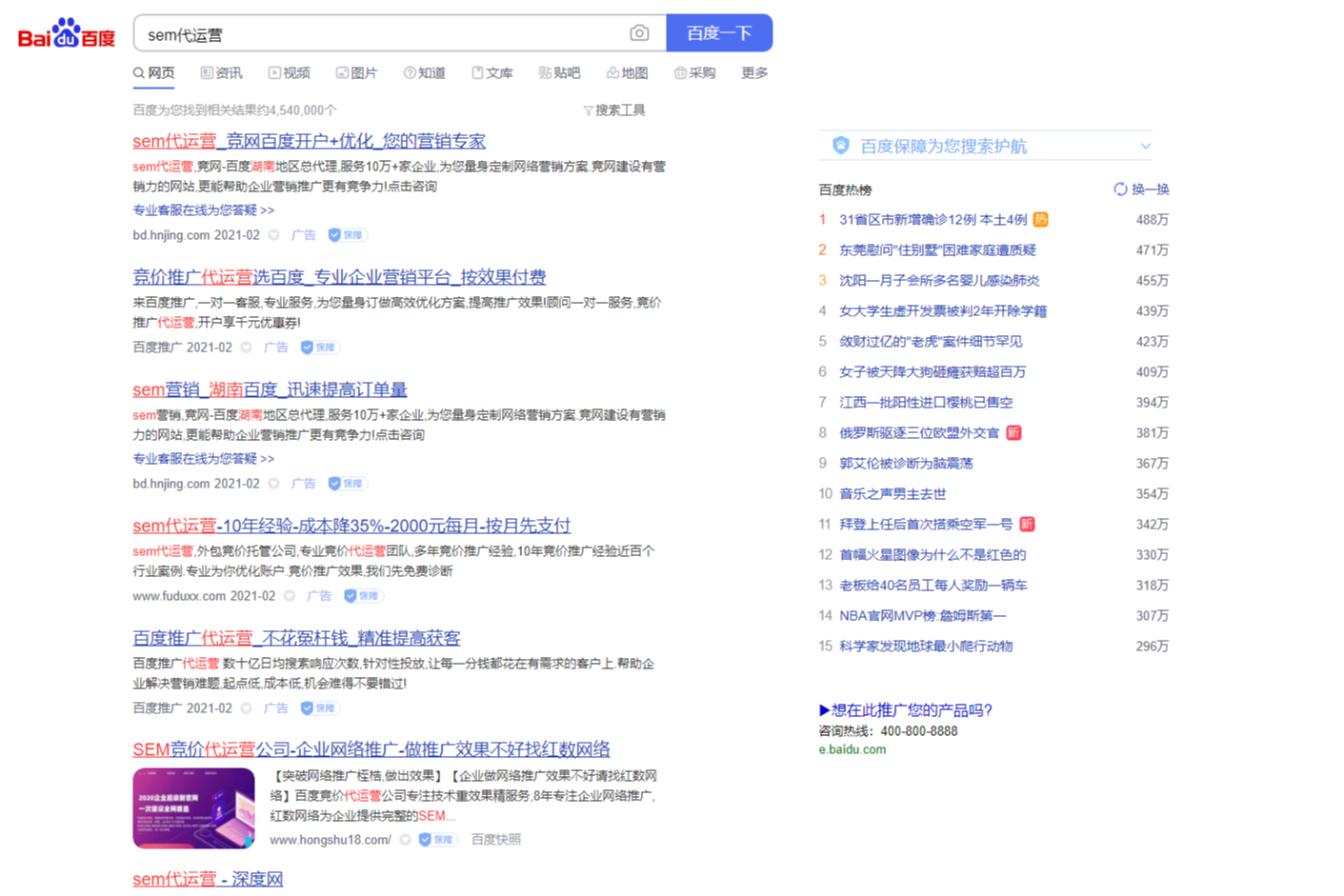
Task: Open the 采购 tab
Action: coord(694,73)
